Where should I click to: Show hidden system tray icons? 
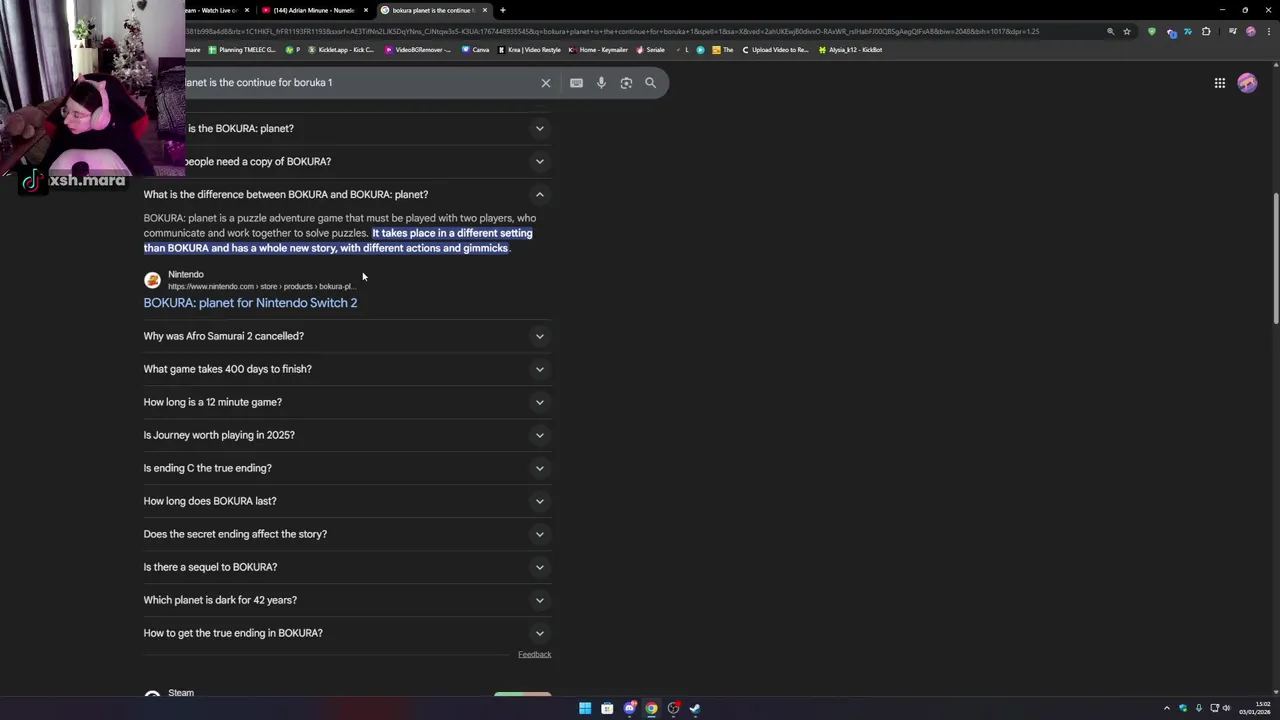click(1166, 708)
